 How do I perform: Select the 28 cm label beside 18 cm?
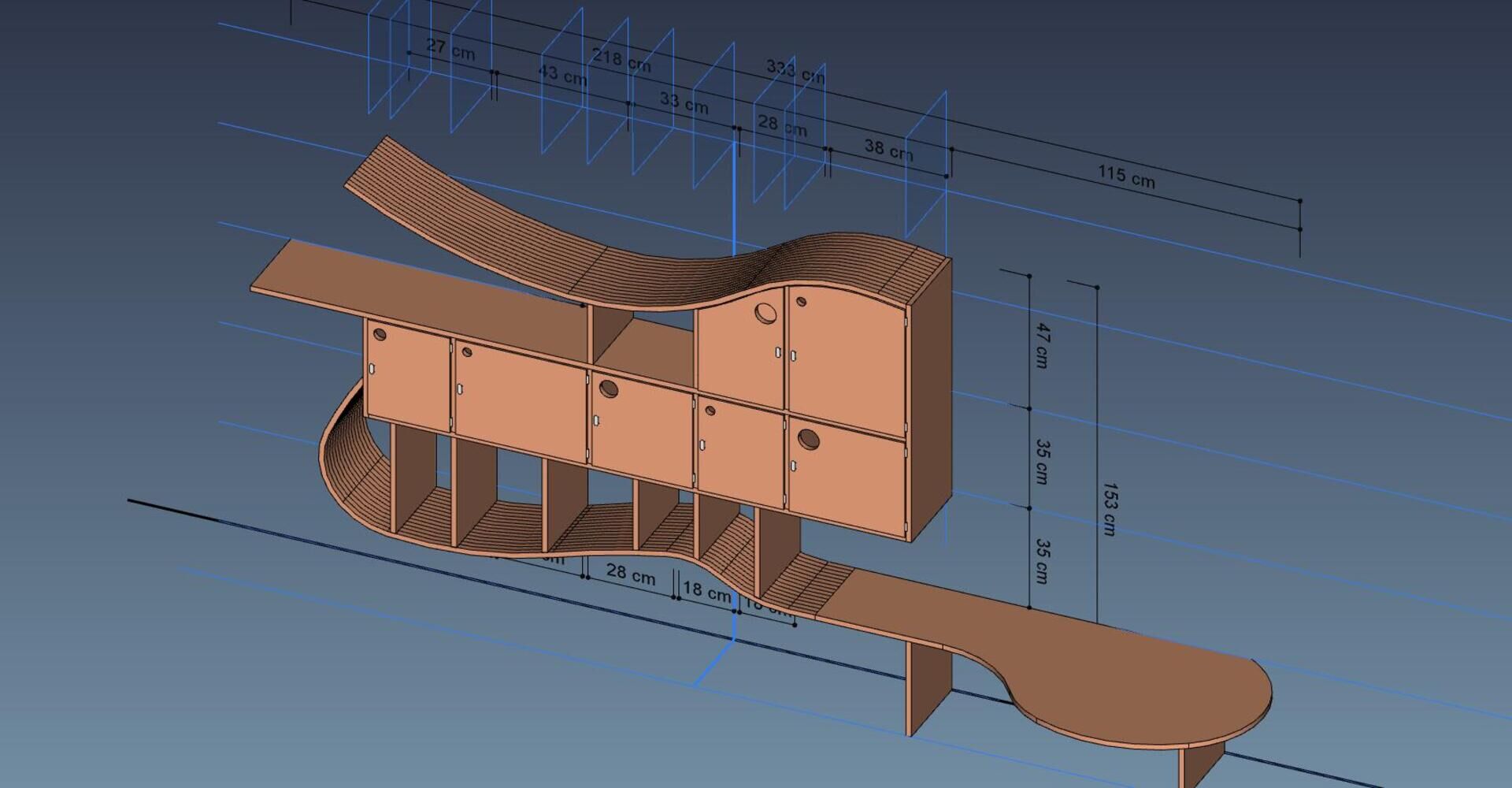pos(631,573)
